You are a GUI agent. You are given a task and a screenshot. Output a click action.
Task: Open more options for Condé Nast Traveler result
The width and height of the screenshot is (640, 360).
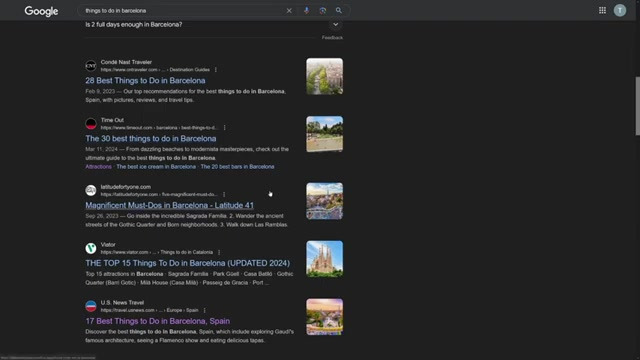coord(216,70)
